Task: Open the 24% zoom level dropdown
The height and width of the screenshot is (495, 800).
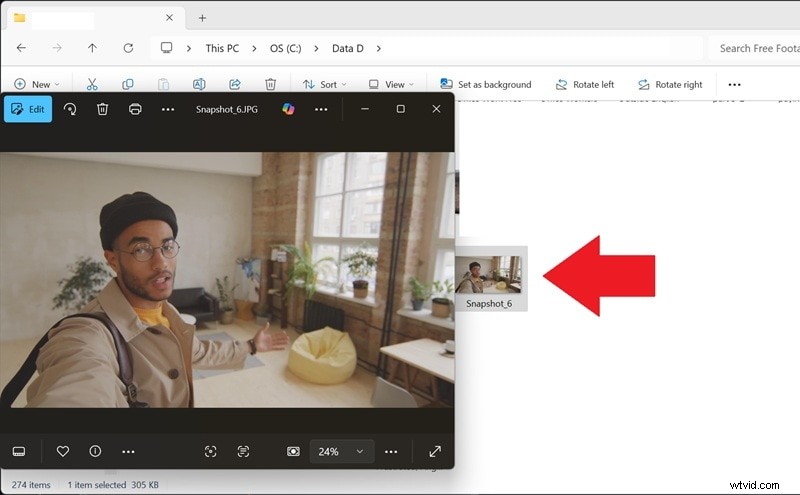Action: [x=341, y=451]
